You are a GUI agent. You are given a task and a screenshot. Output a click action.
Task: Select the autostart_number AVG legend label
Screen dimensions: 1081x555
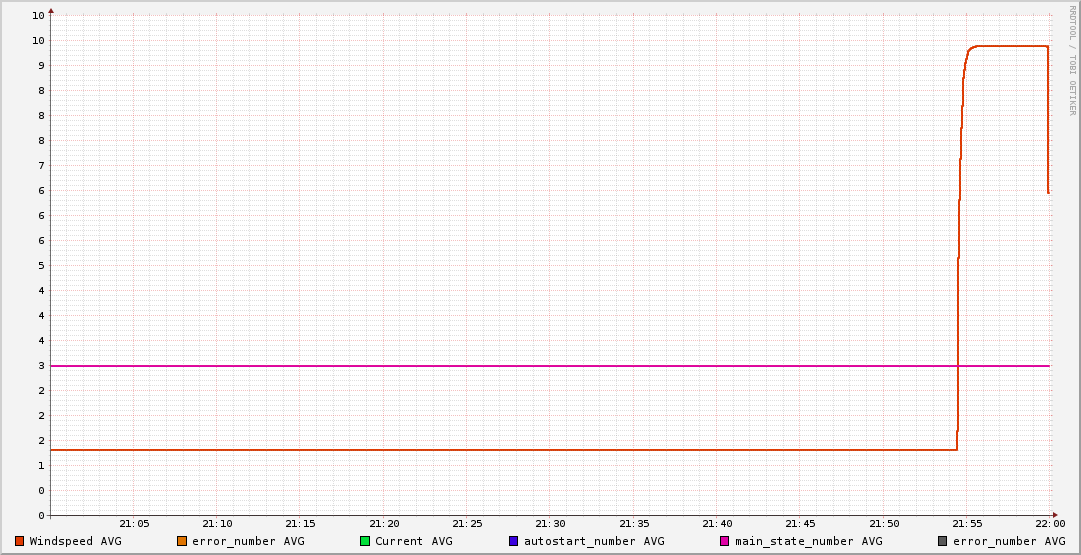coord(594,541)
